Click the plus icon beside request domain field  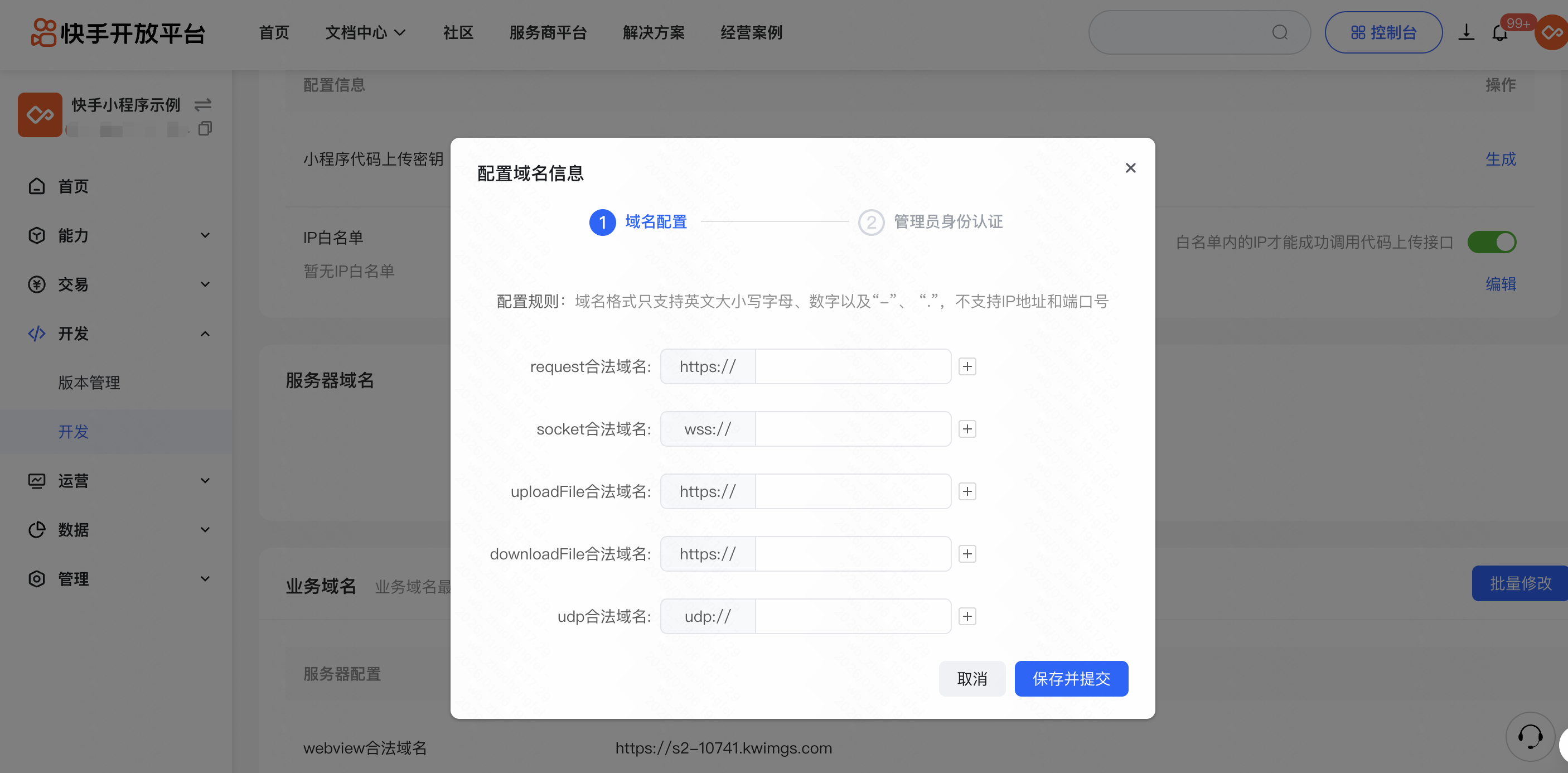coord(966,366)
